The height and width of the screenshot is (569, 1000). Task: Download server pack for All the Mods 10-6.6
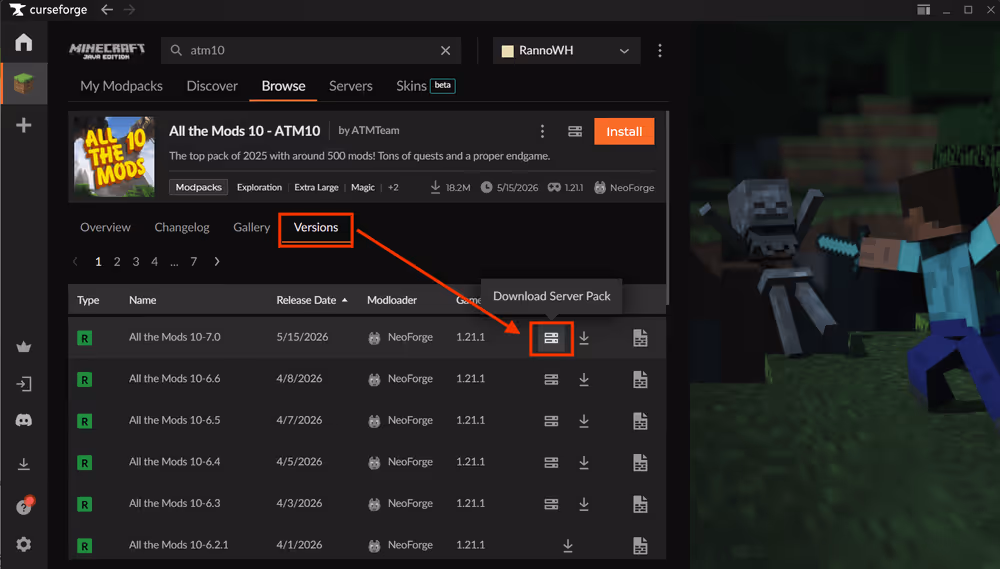pos(552,380)
